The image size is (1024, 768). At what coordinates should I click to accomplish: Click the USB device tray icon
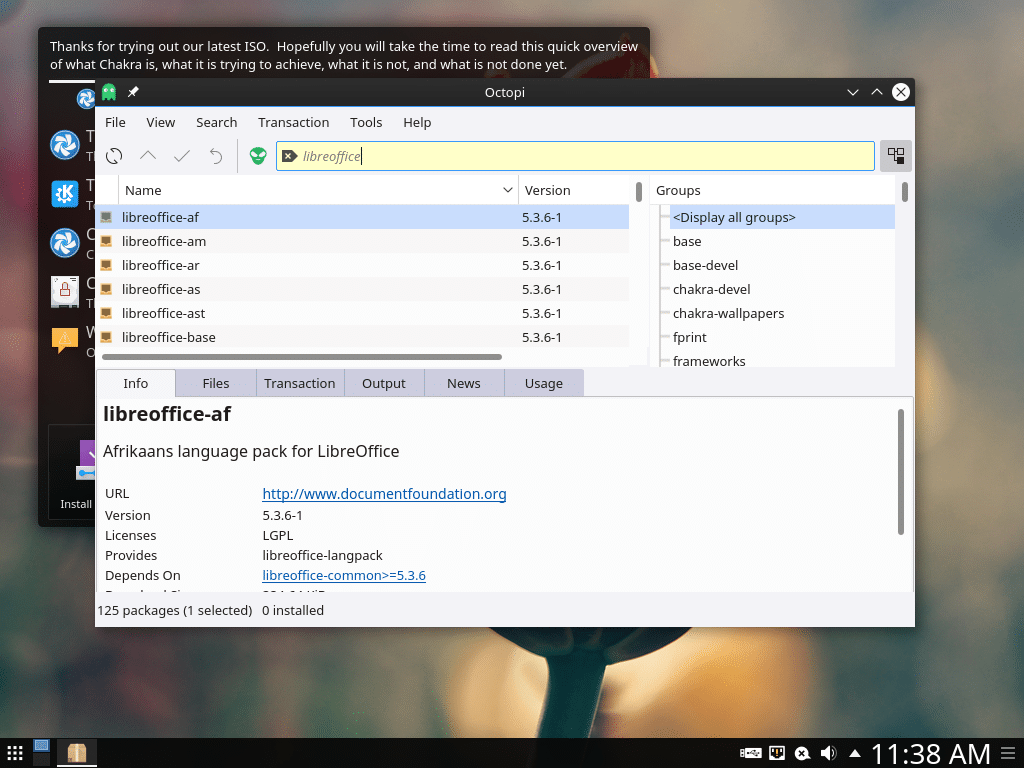point(750,753)
